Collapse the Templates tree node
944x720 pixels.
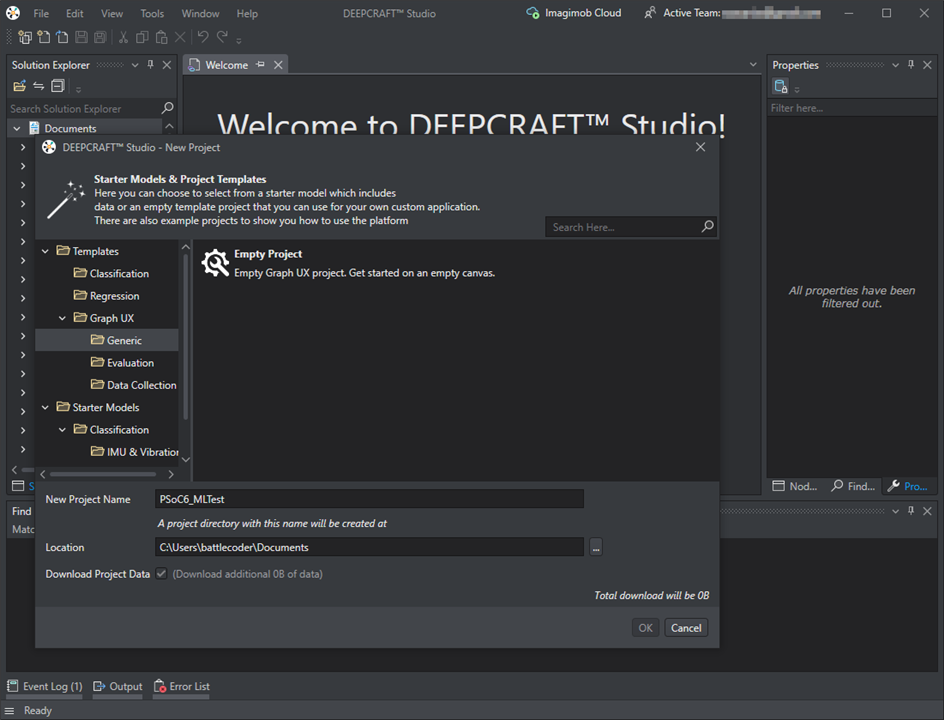pos(46,251)
